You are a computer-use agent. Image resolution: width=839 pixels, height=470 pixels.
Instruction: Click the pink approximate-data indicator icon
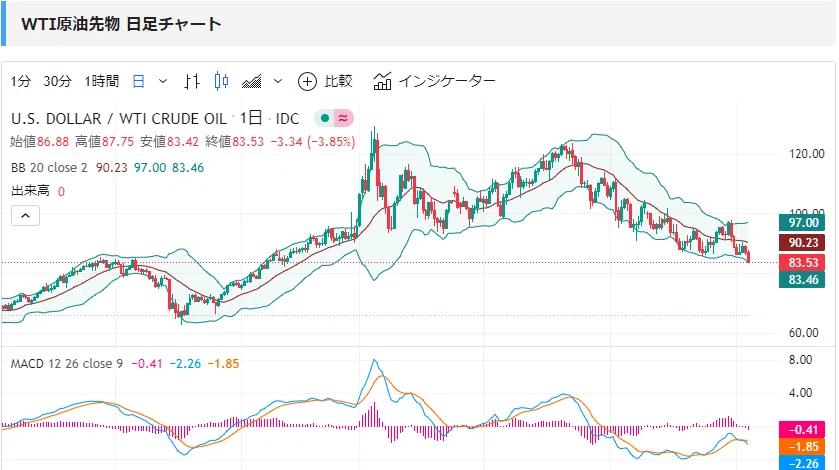(344, 118)
